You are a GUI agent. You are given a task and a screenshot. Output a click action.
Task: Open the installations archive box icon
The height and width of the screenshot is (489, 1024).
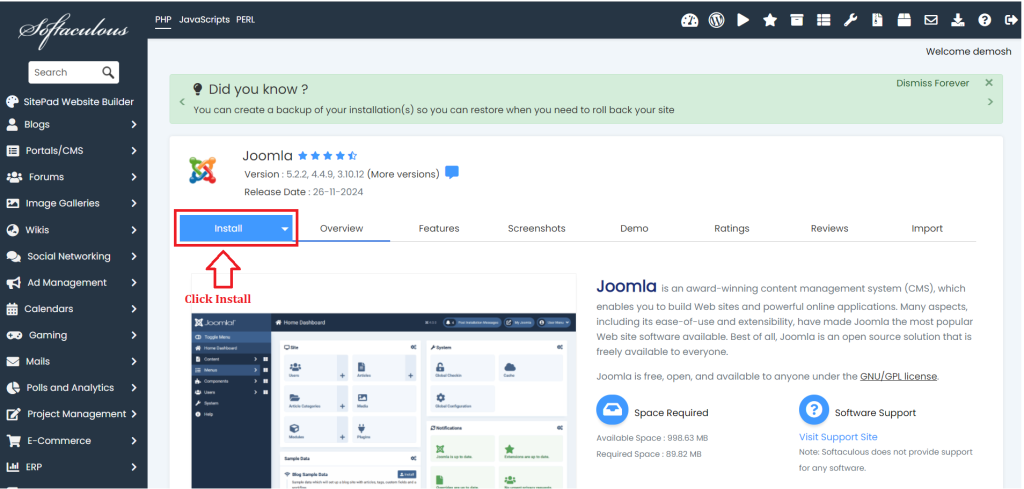coord(797,20)
